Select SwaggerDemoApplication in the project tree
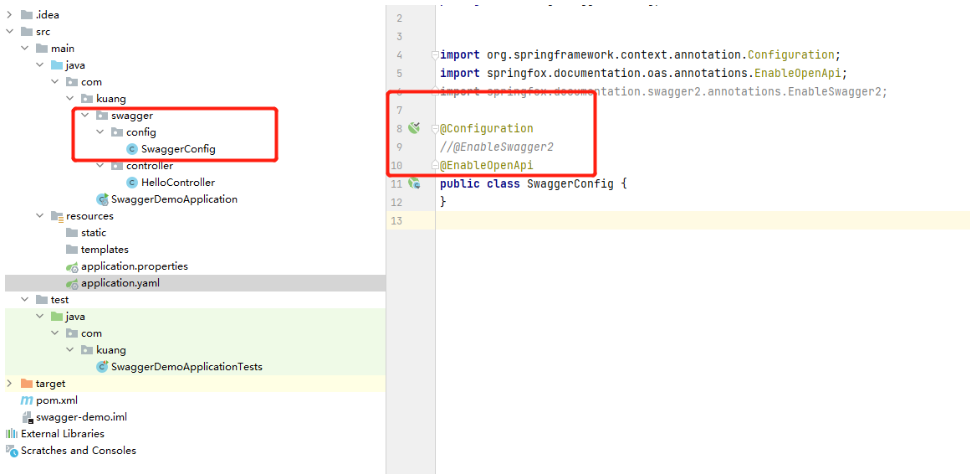 tap(174, 199)
